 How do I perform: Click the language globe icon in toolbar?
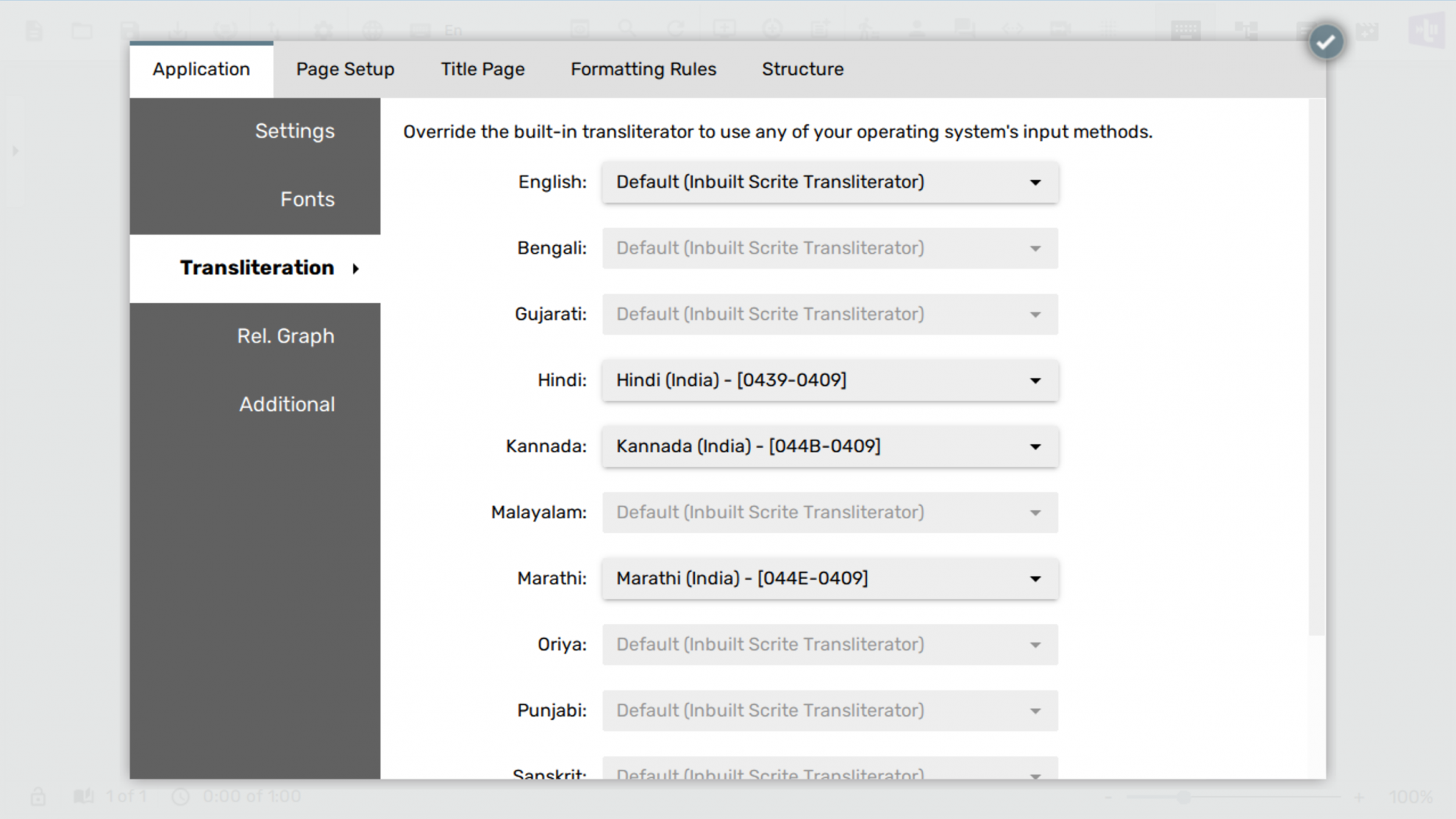[372, 29]
